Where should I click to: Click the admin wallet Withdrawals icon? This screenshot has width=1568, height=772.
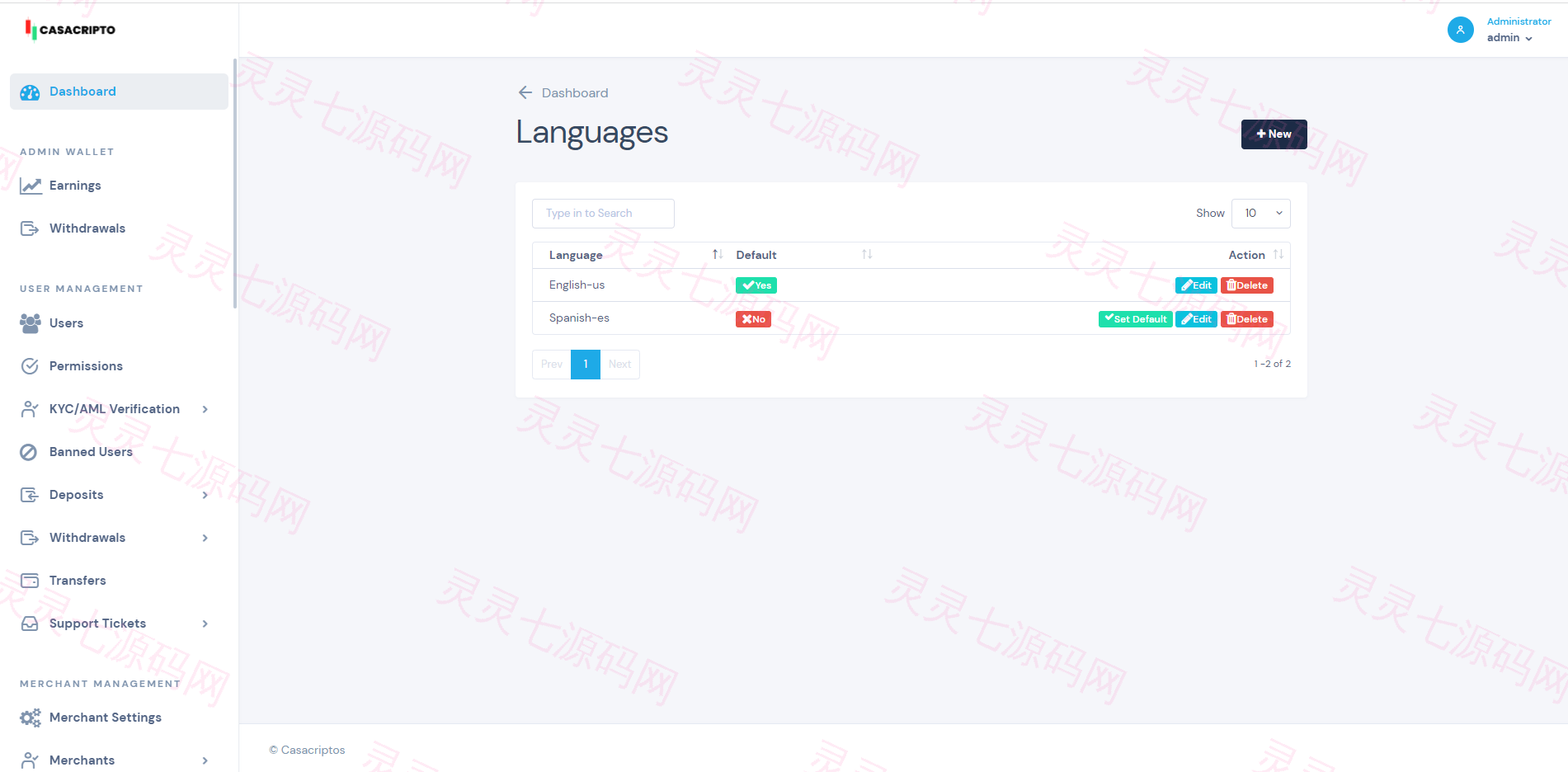coord(30,228)
